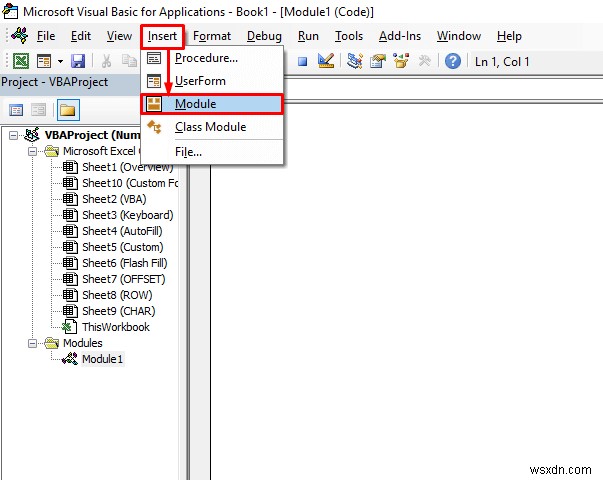Open Visual Basic Help question mark icon
This screenshot has height=480, width=603.
tap(453, 61)
